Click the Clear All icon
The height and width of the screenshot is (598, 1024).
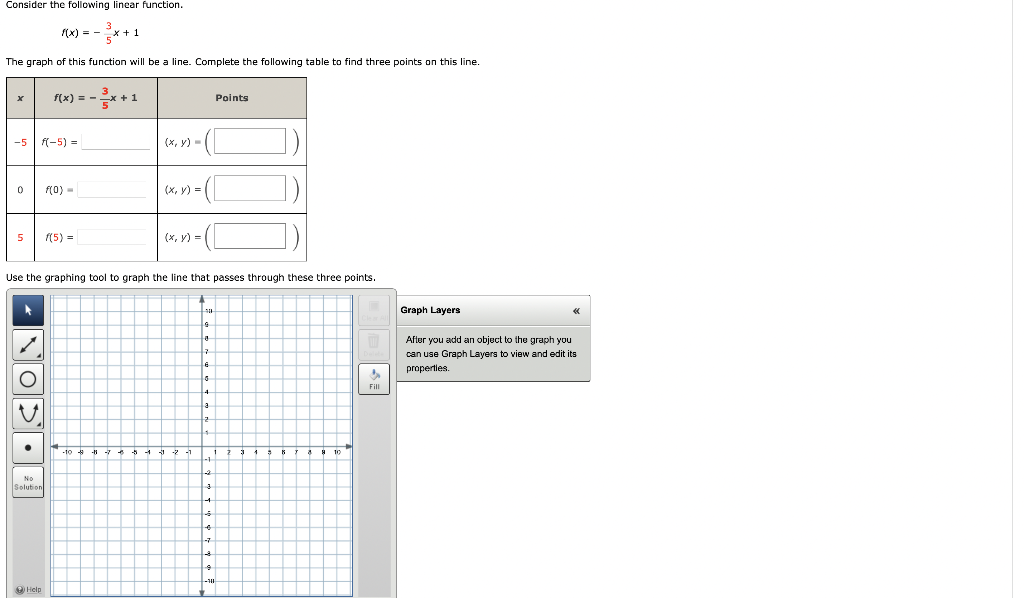pos(373,310)
